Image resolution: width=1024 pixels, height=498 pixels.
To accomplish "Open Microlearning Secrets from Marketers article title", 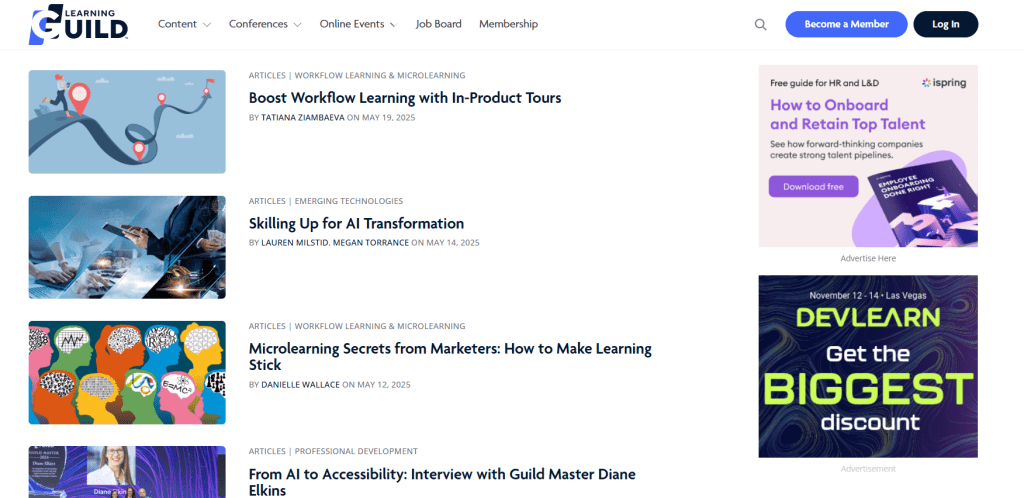I will pos(450,356).
